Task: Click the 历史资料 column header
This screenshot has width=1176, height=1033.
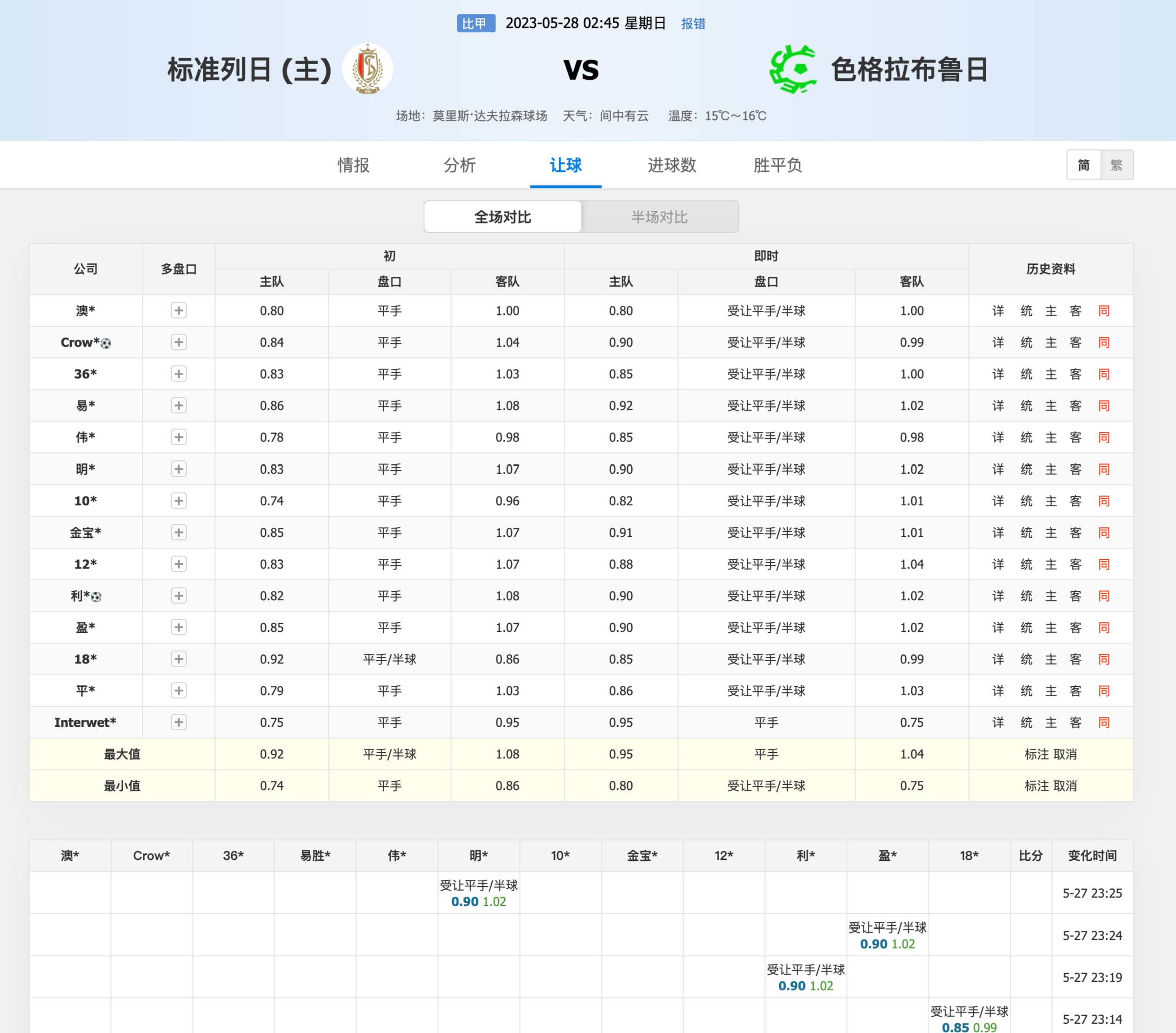Action: click(1050, 269)
